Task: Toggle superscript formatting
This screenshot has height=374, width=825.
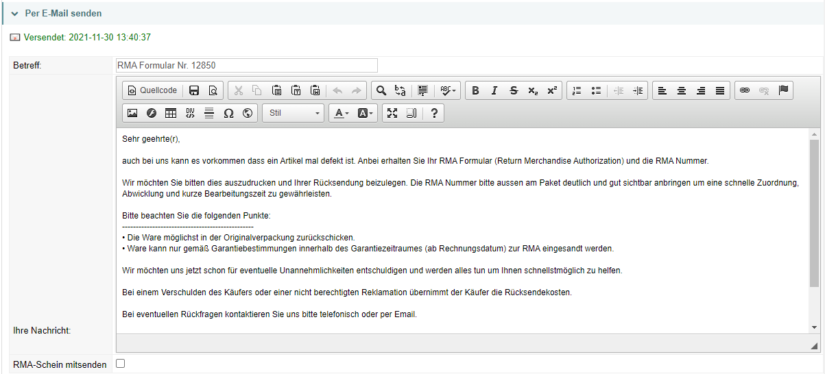Action: click(x=551, y=90)
